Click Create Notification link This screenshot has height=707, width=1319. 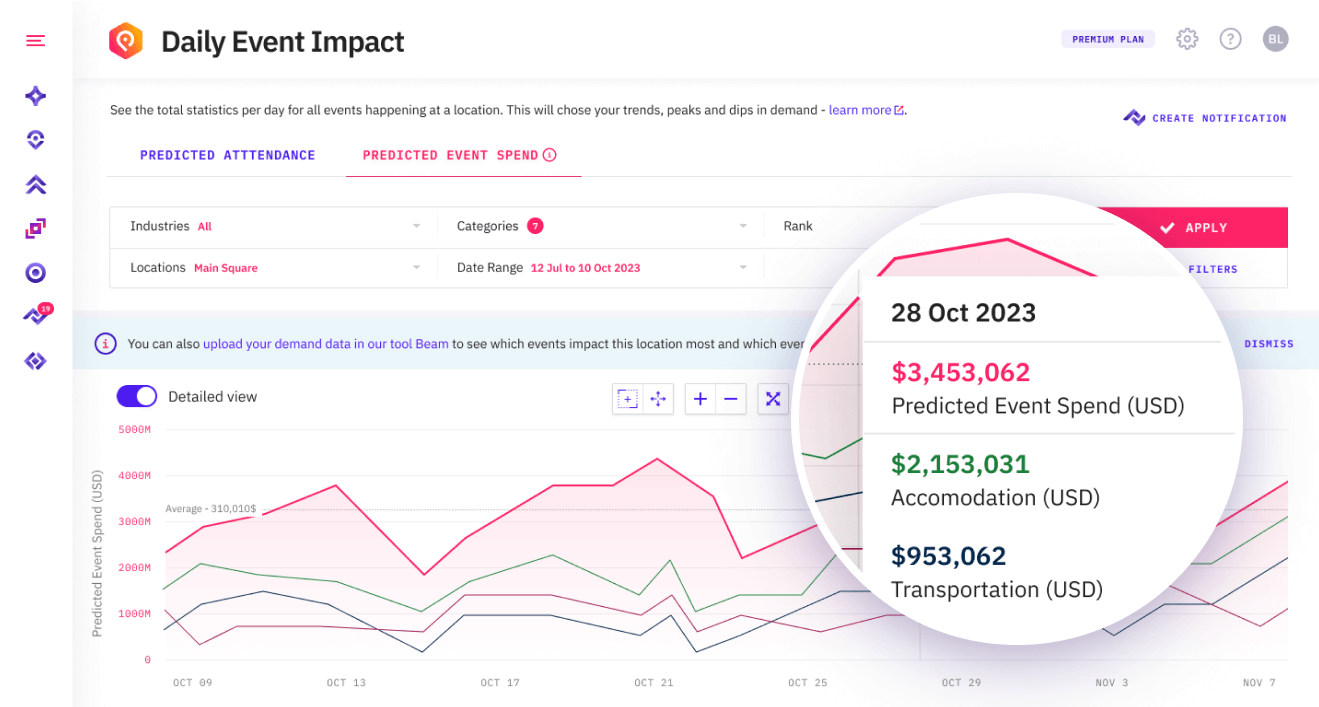coord(1205,118)
